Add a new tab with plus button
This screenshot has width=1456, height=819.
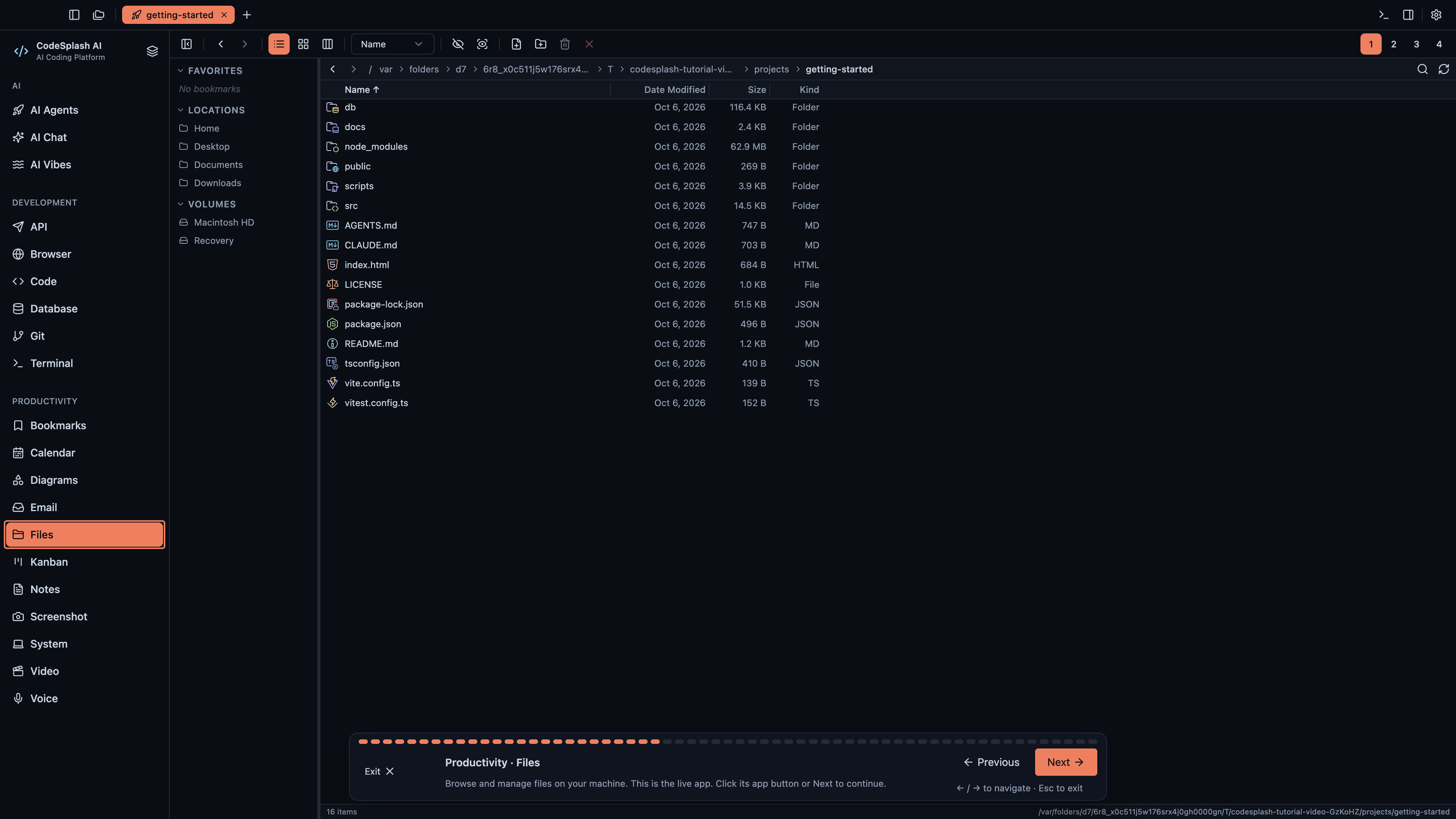tap(247, 15)
